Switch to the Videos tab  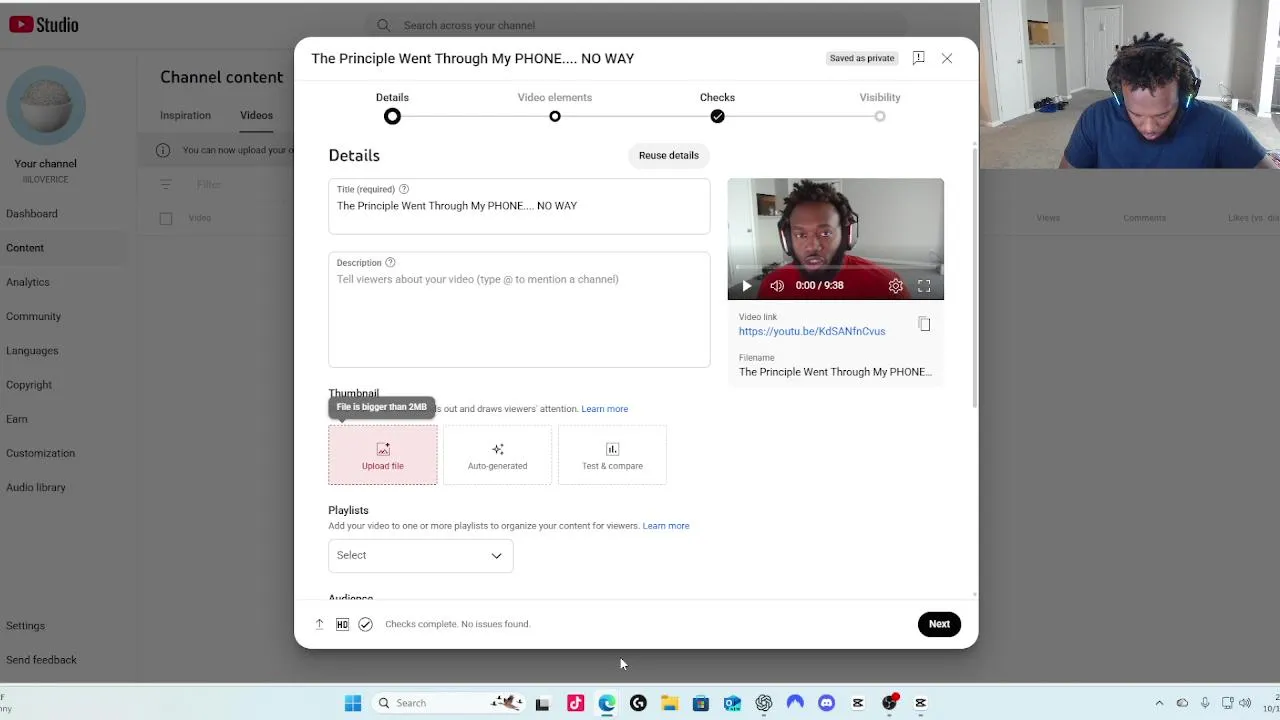pyautogui.click(x=256, y=115)
